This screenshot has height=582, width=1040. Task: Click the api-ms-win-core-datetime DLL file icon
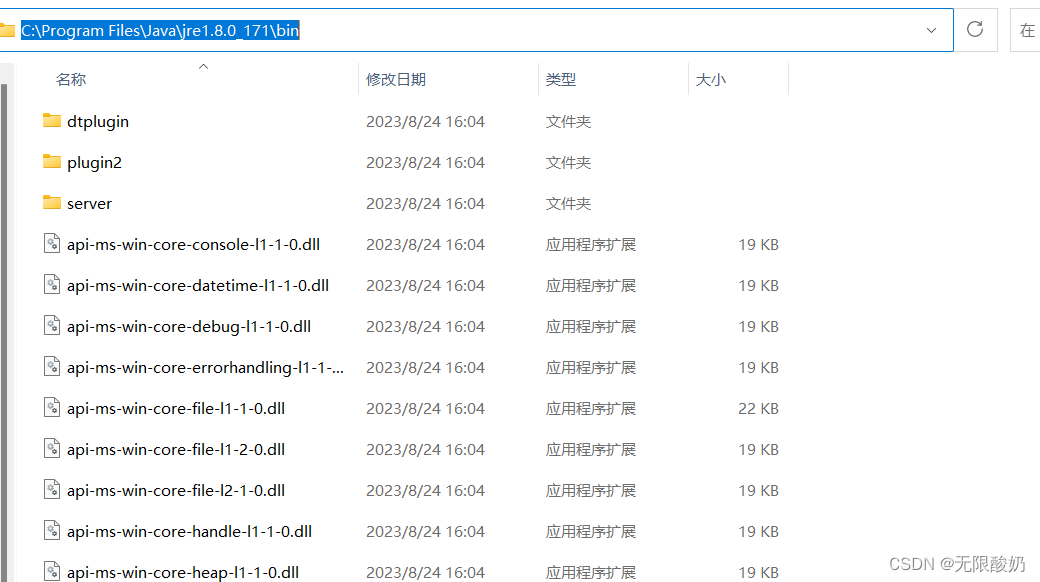click(53, 285)
